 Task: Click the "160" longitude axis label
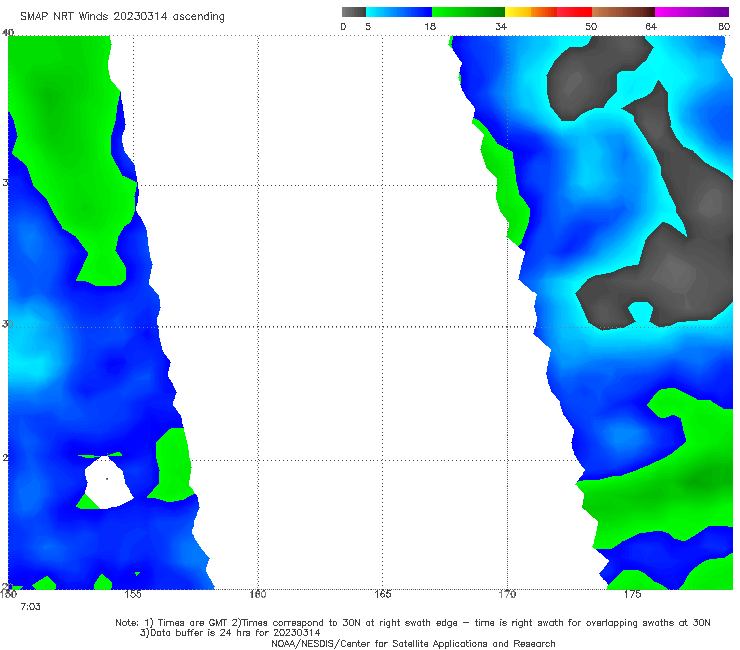(x=258, y=594)
